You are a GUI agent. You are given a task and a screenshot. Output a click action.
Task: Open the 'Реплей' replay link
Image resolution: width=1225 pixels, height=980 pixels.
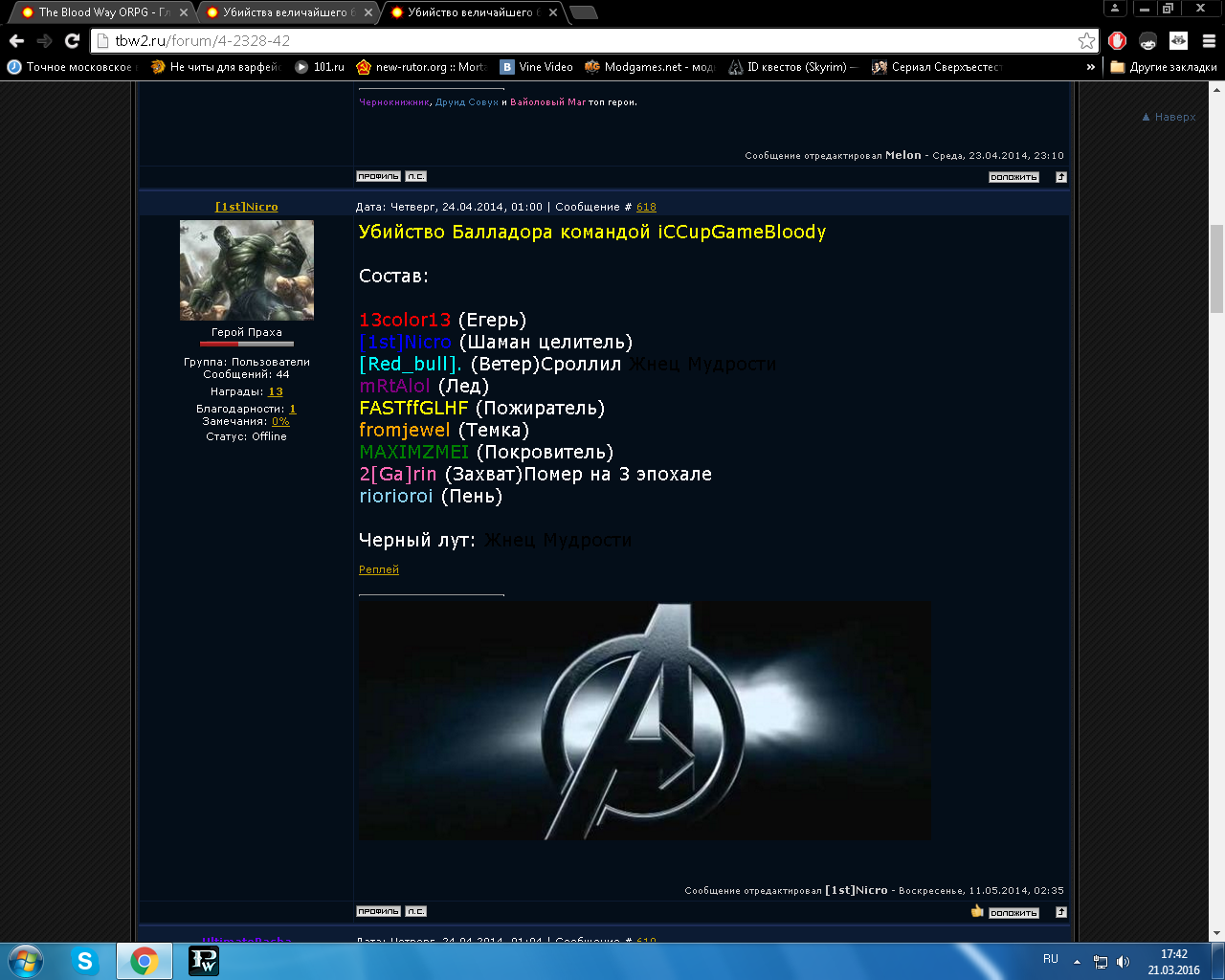tap(379, 569)
